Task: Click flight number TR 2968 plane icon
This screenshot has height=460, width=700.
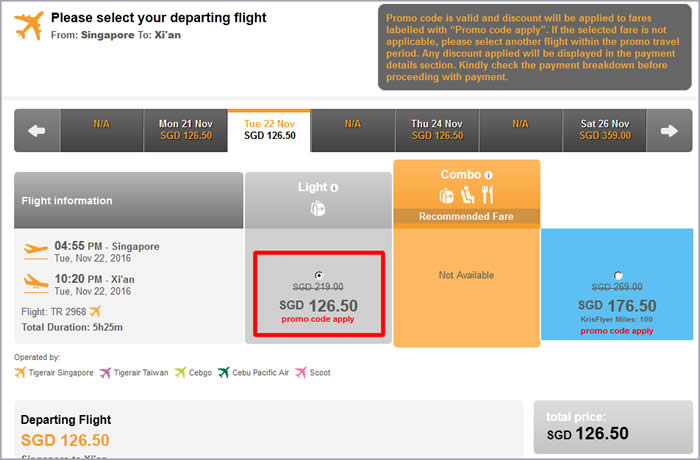Action: (x=95, y=311)
